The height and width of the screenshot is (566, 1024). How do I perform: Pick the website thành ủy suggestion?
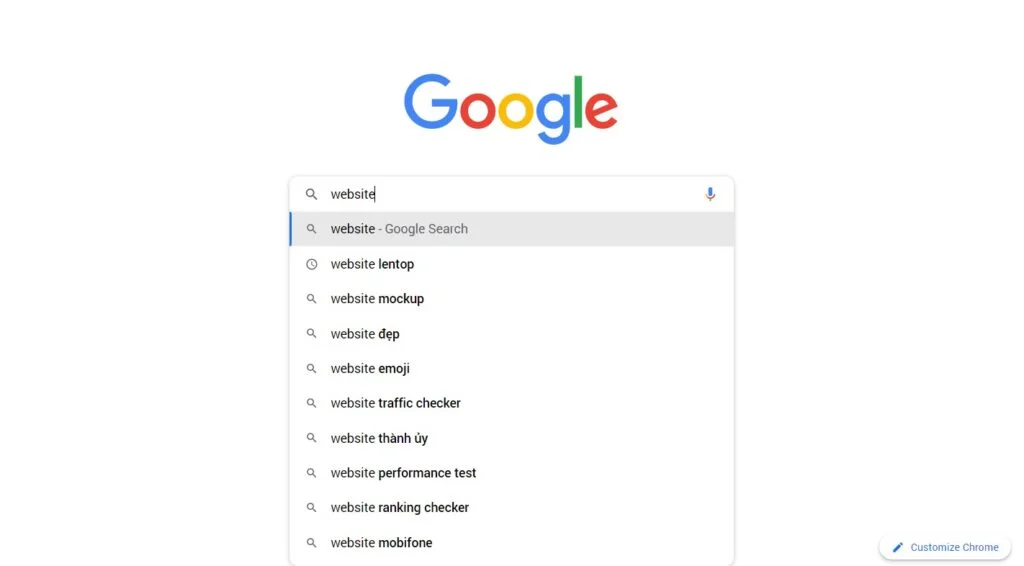512,438
